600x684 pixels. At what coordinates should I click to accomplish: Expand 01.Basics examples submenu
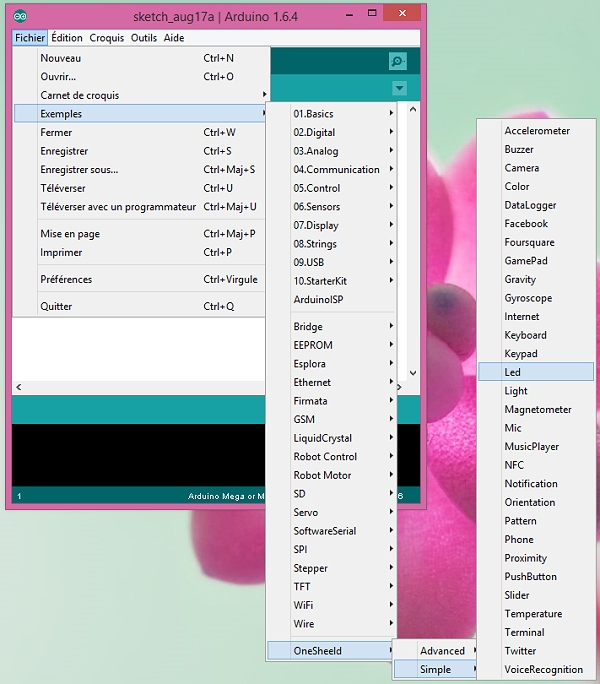[x=332, y=114]
